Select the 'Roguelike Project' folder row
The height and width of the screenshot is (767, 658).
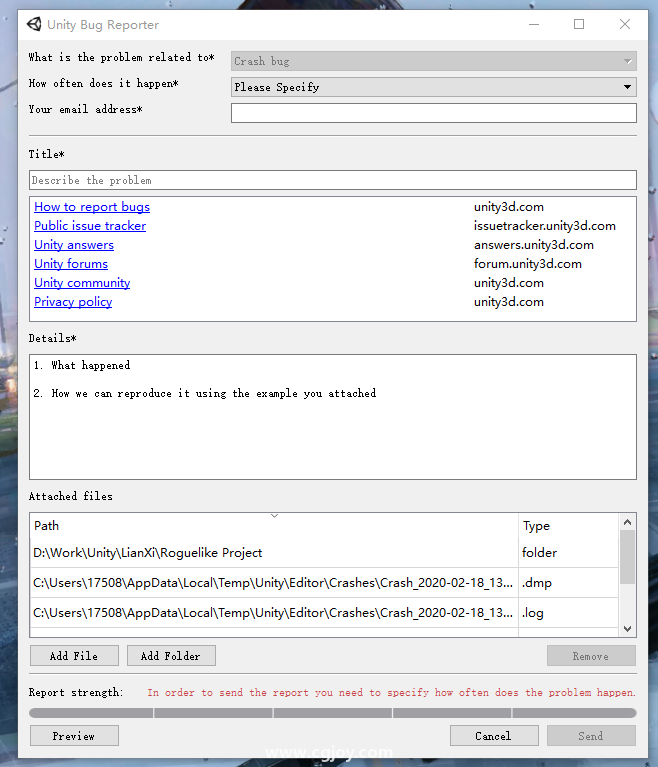pyautogui.click(x=274, y=553)
